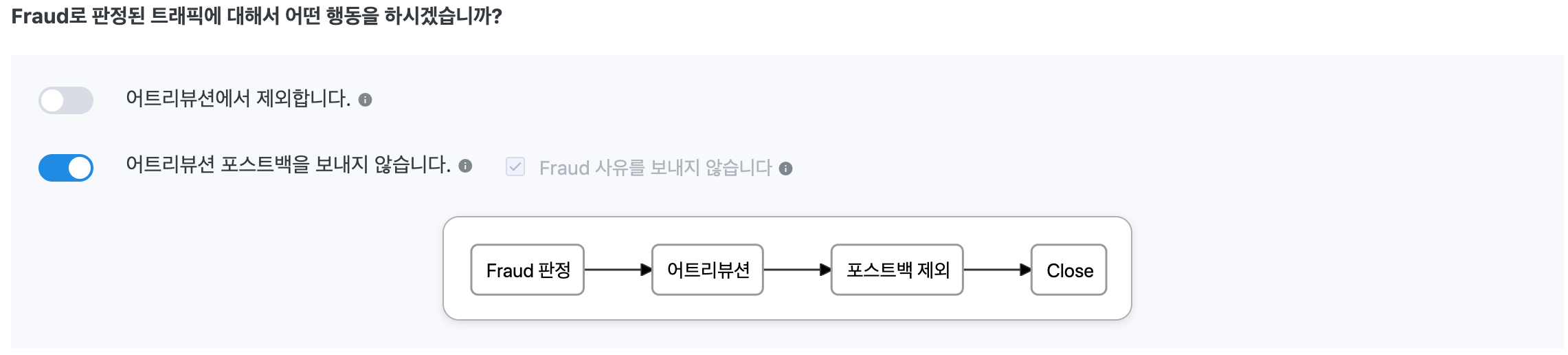
Task: Click arrow from 포스트백 제외 to Close
Action: 996,270
